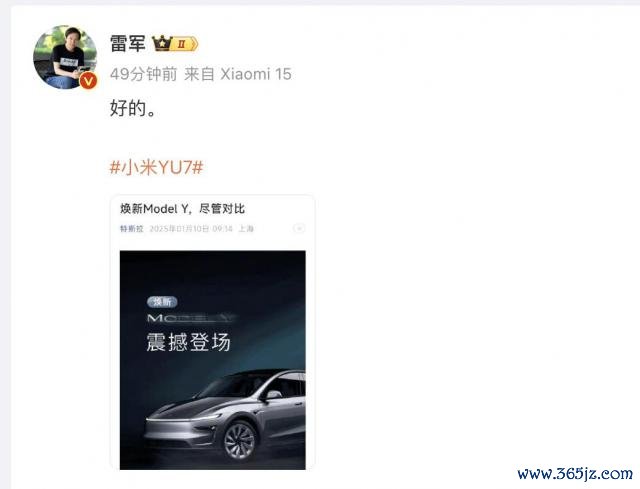The image size is (640, 489).
Task: Click the orange verified V badge
Action: (x=88, y=81)
